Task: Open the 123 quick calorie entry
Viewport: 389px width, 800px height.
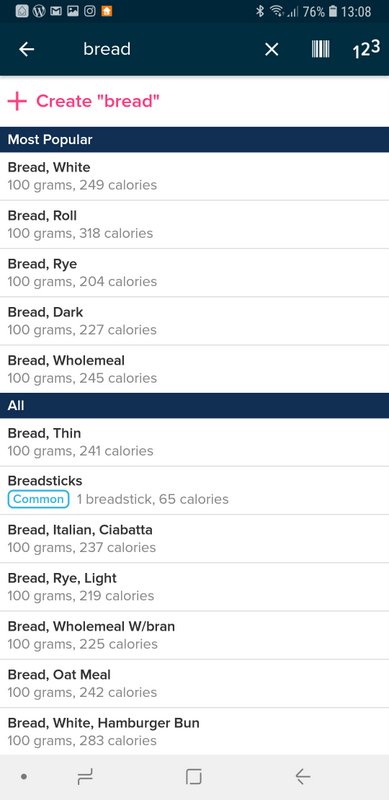Action: 366,49
